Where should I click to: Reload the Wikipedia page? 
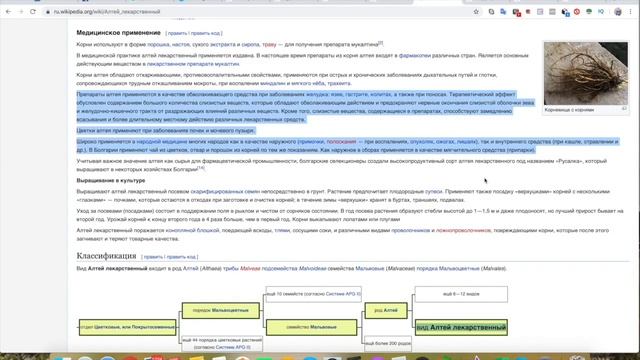coord(33,12)
